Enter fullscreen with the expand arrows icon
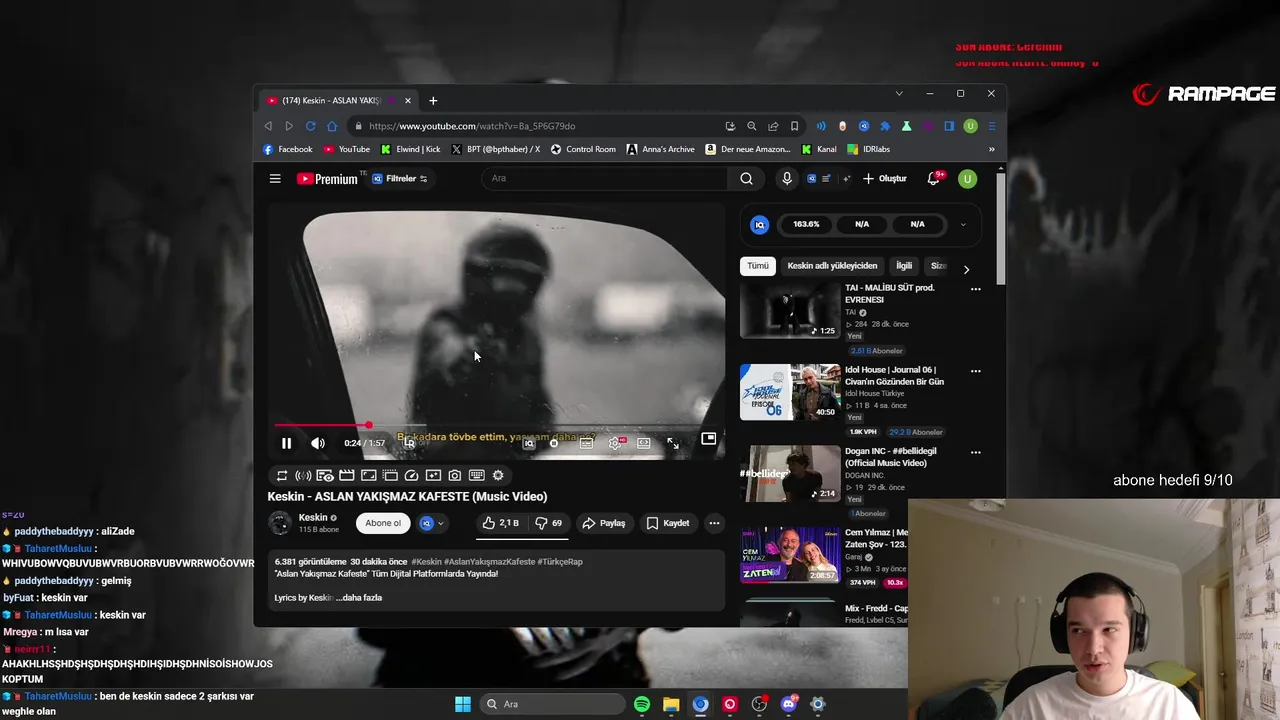 coord(673,443)
